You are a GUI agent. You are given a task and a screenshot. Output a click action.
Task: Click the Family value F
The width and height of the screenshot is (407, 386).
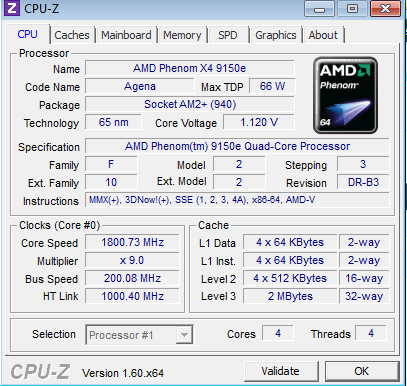pos(111,164)
